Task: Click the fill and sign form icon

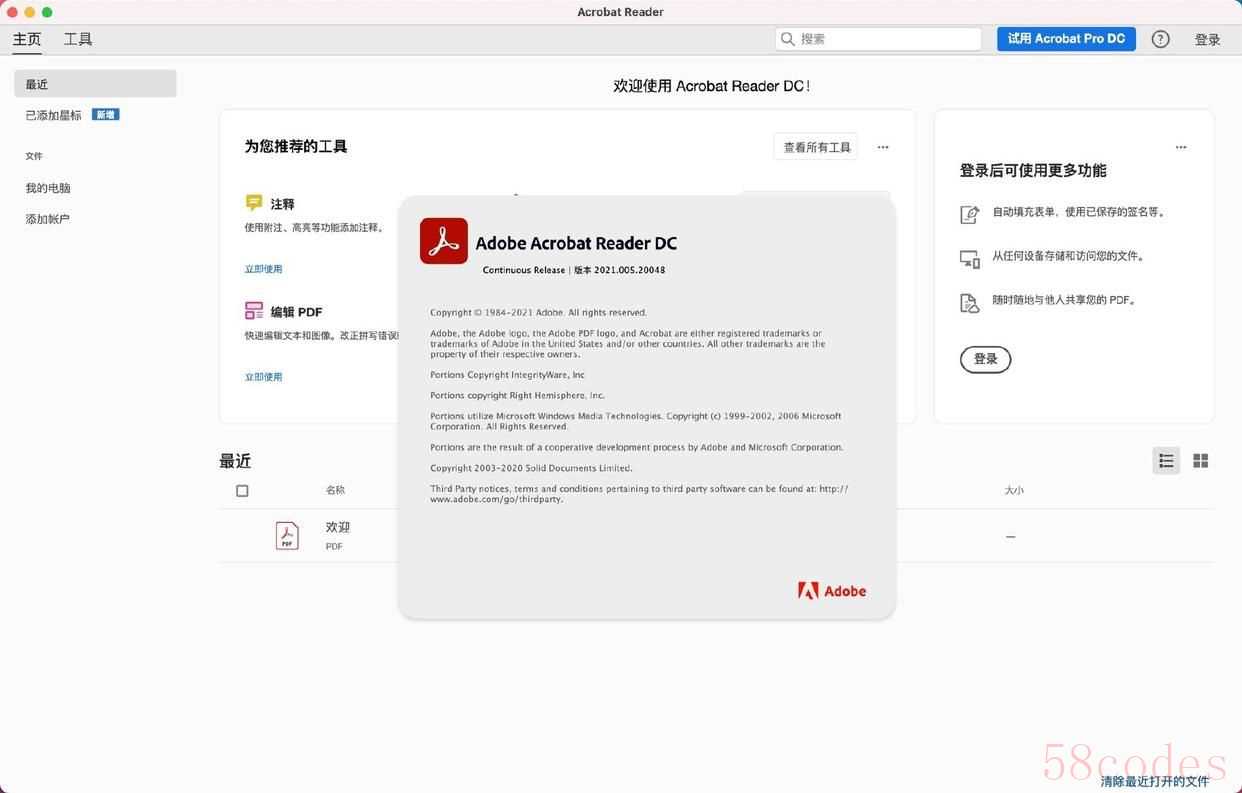Action: tap(970, 214)
